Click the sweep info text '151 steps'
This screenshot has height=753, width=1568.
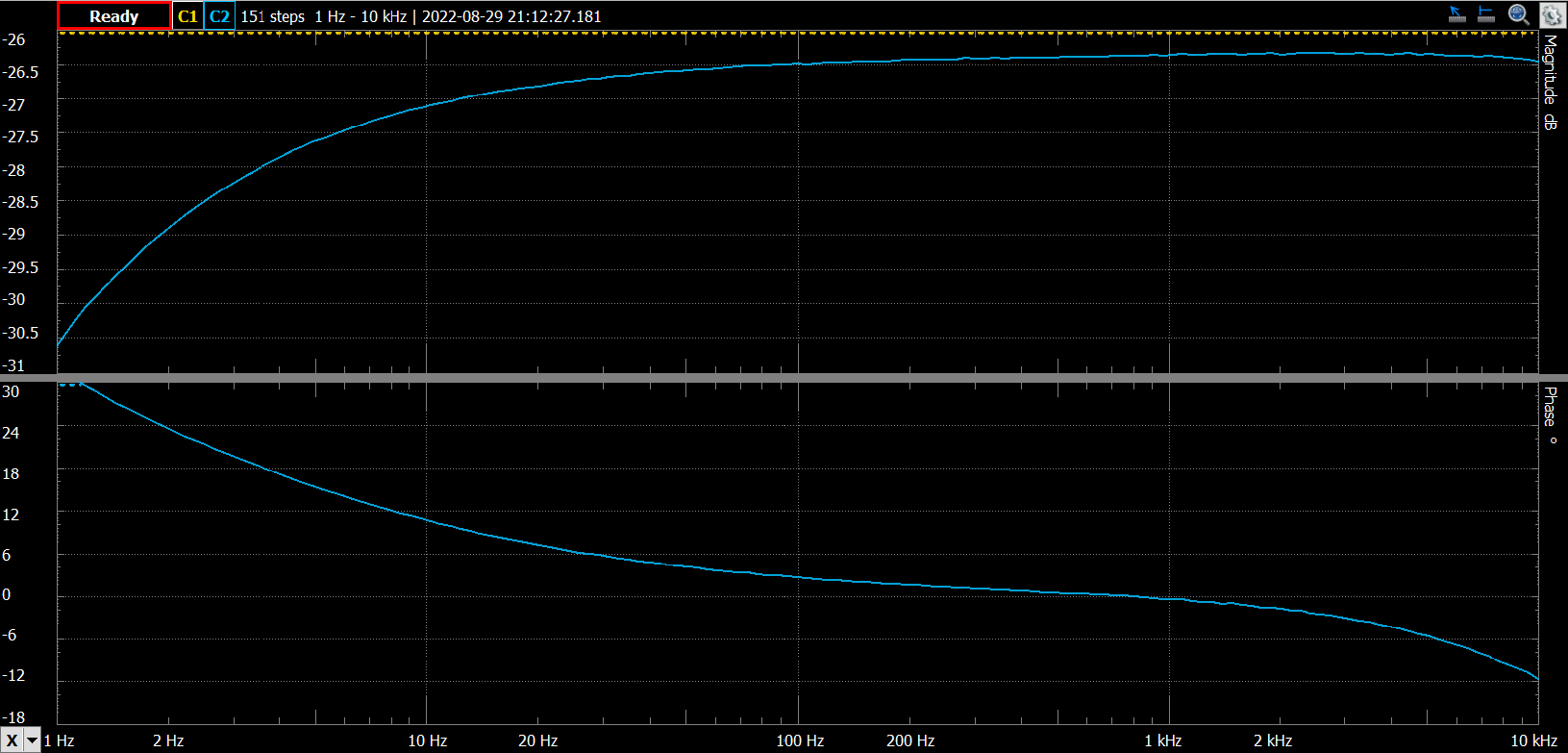pyautogui.click(x=272, y=16)
